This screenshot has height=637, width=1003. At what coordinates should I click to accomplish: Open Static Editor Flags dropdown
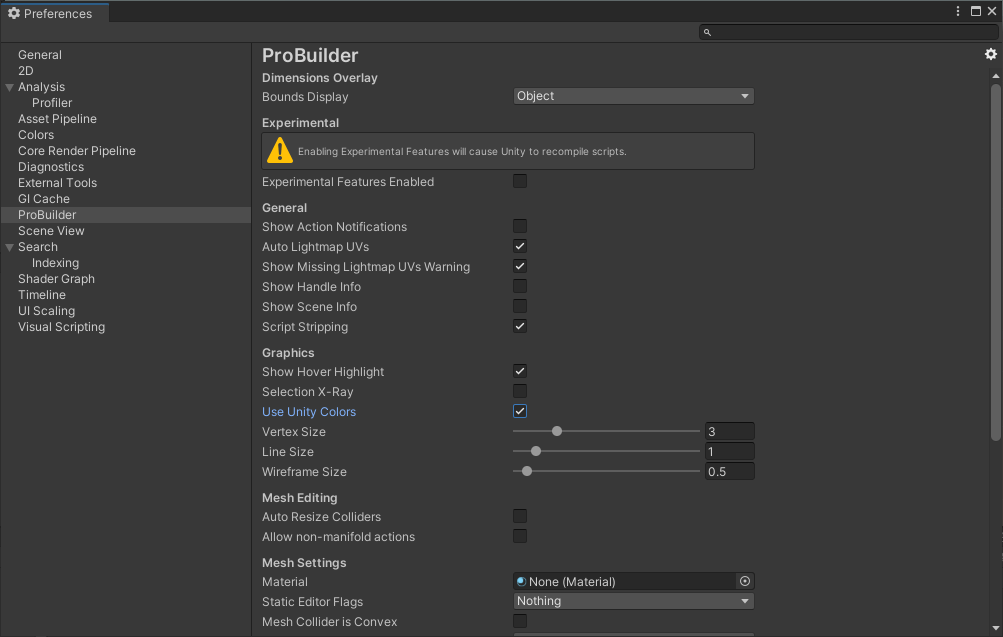633,601
